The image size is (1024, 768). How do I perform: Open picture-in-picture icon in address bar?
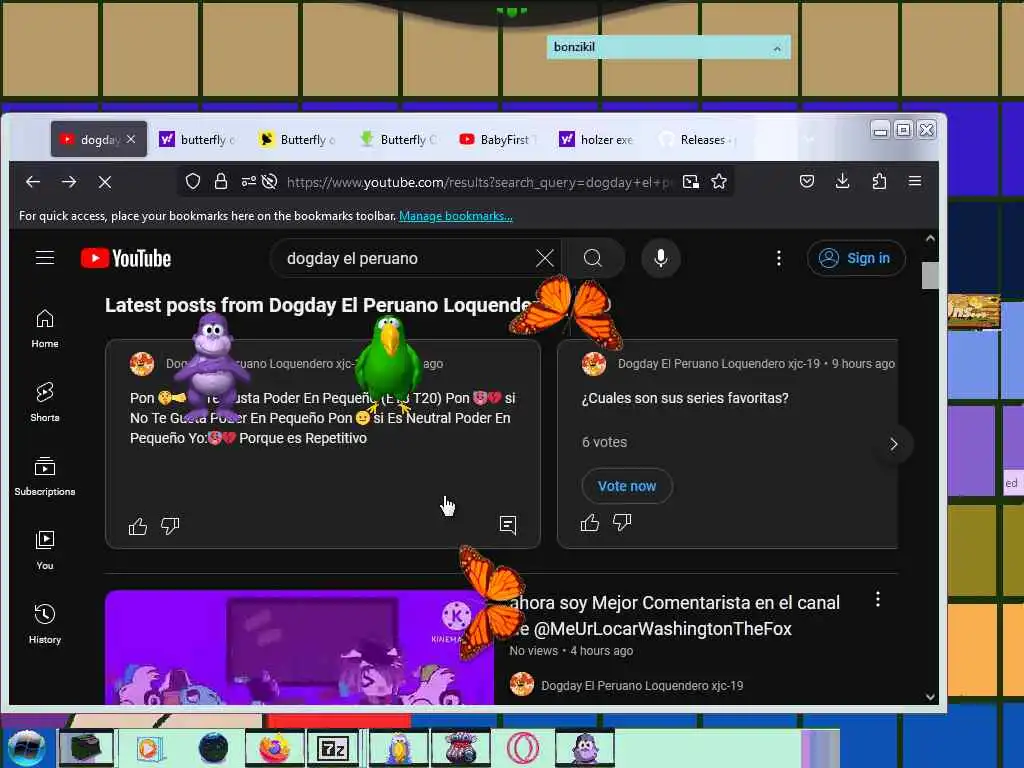tap(690, 182)
